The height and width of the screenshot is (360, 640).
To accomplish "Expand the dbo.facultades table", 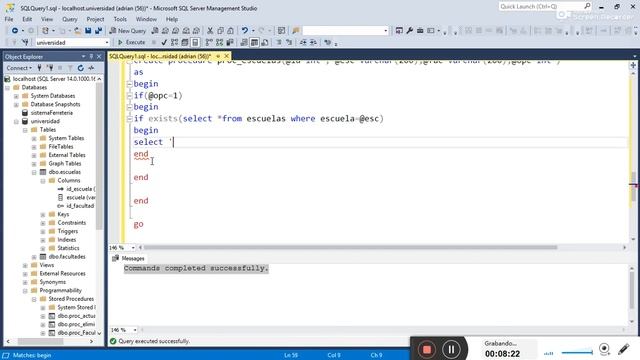I will 34,257.
